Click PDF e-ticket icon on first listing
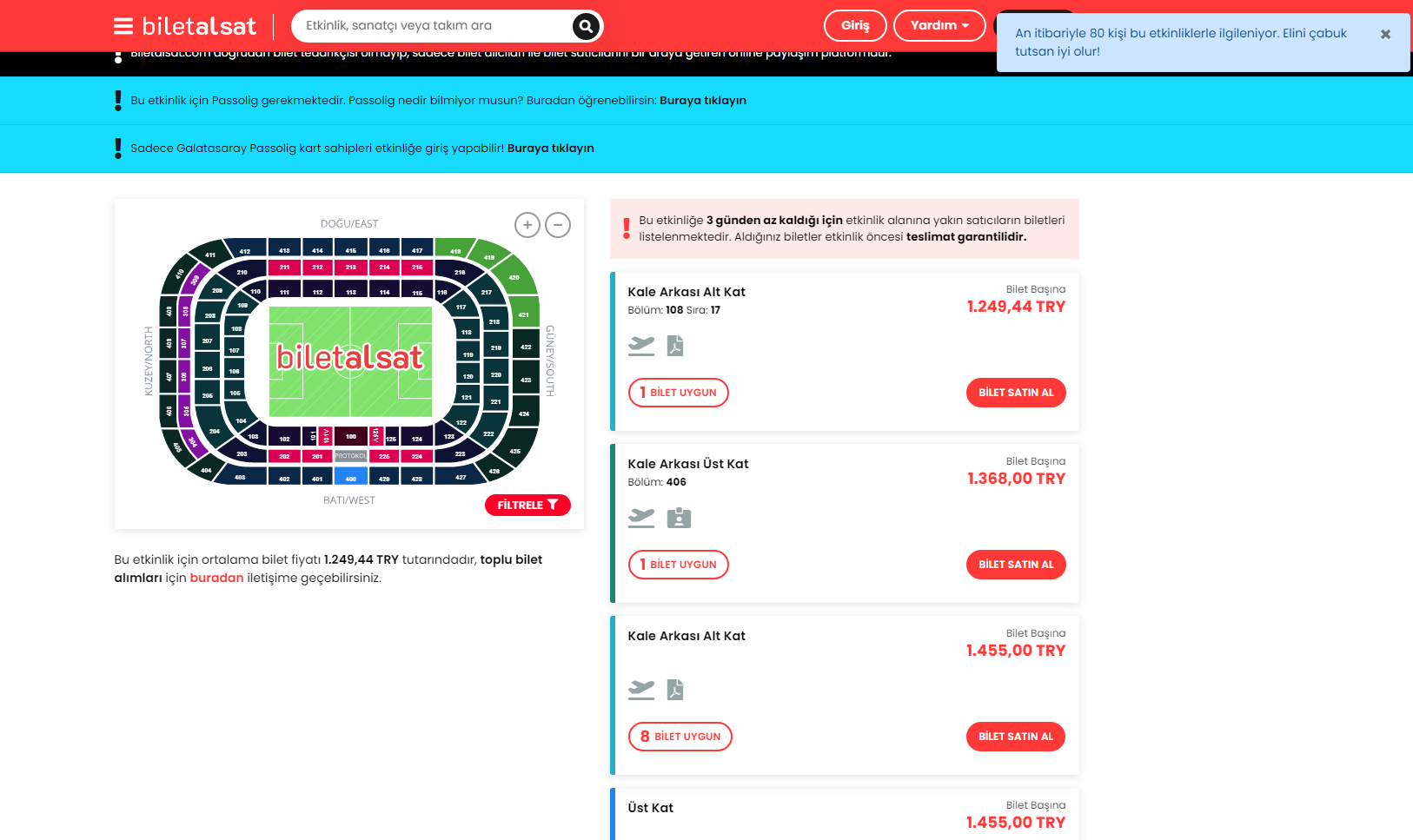Viewport: 1413px width, 840px height. 675,346
